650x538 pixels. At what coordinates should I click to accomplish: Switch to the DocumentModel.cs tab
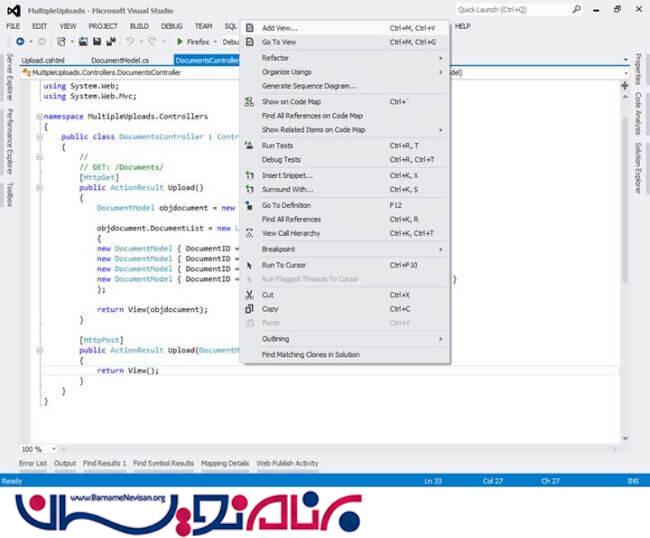click(119, 60)
